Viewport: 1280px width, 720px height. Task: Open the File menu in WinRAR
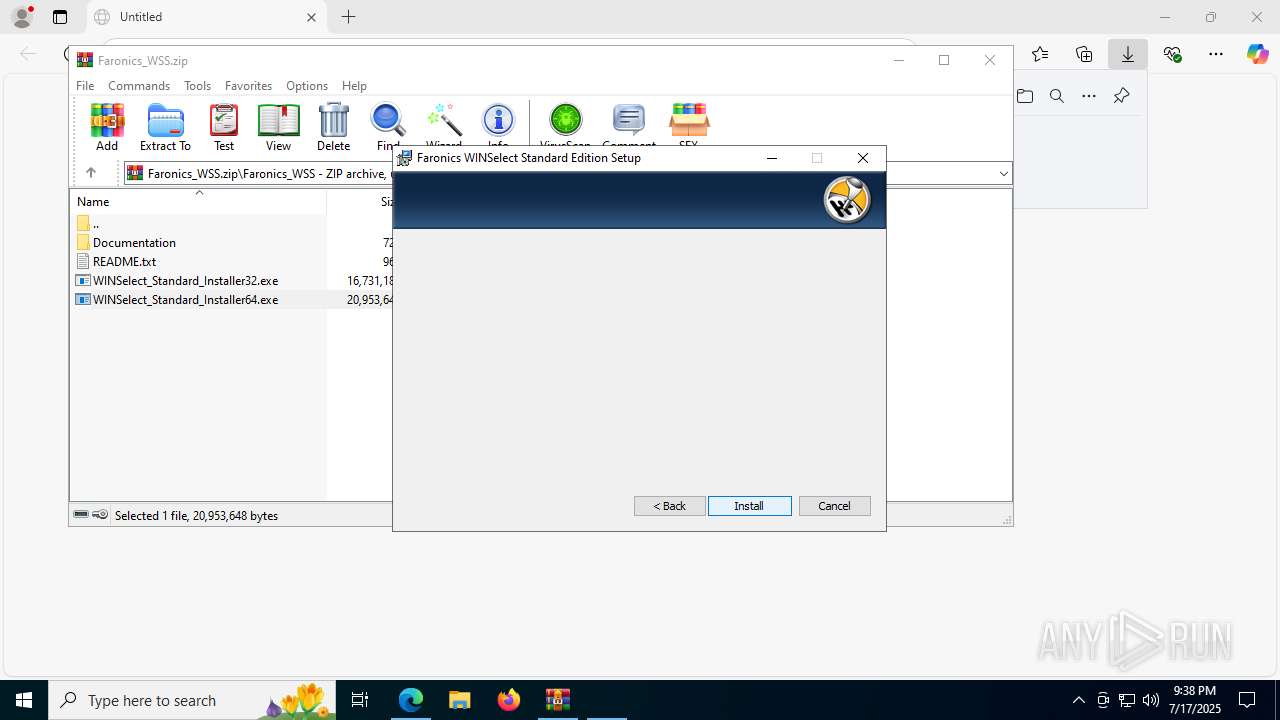(85, 86)
